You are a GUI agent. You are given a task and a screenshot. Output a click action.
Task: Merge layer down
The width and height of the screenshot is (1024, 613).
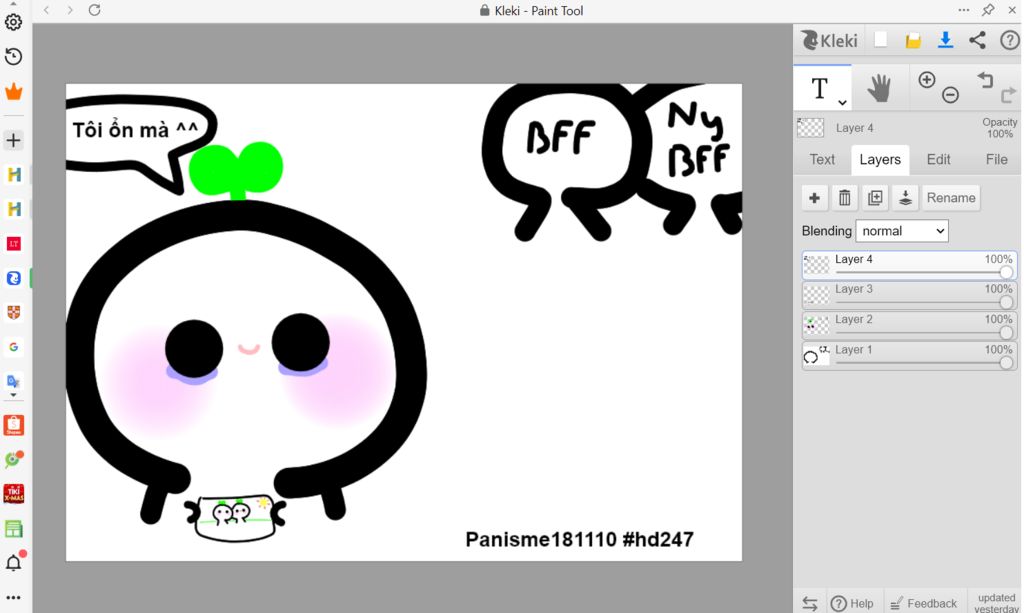905,198
